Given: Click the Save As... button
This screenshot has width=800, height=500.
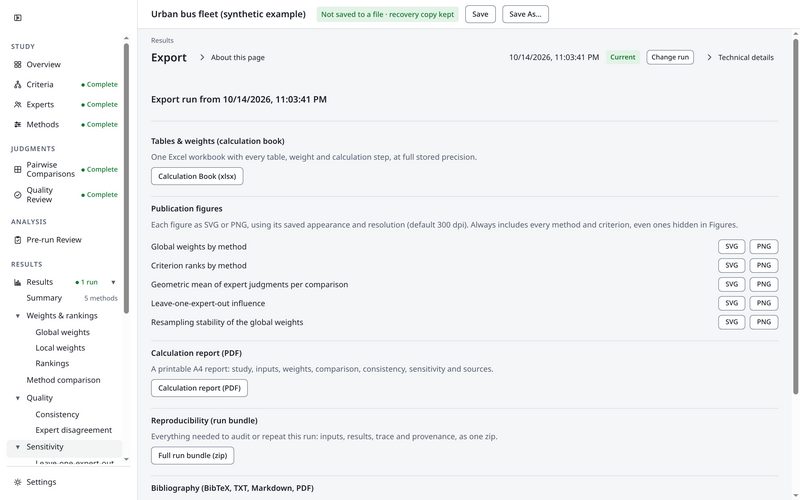Looking at the screenshot, I should (525, 14).
